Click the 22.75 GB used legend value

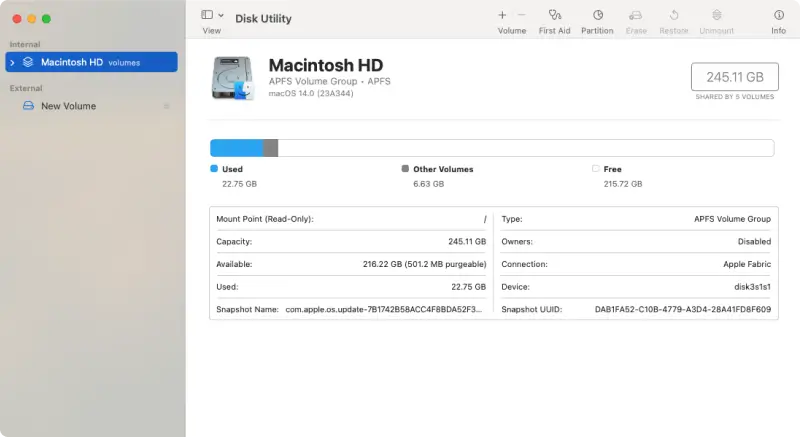239,184
